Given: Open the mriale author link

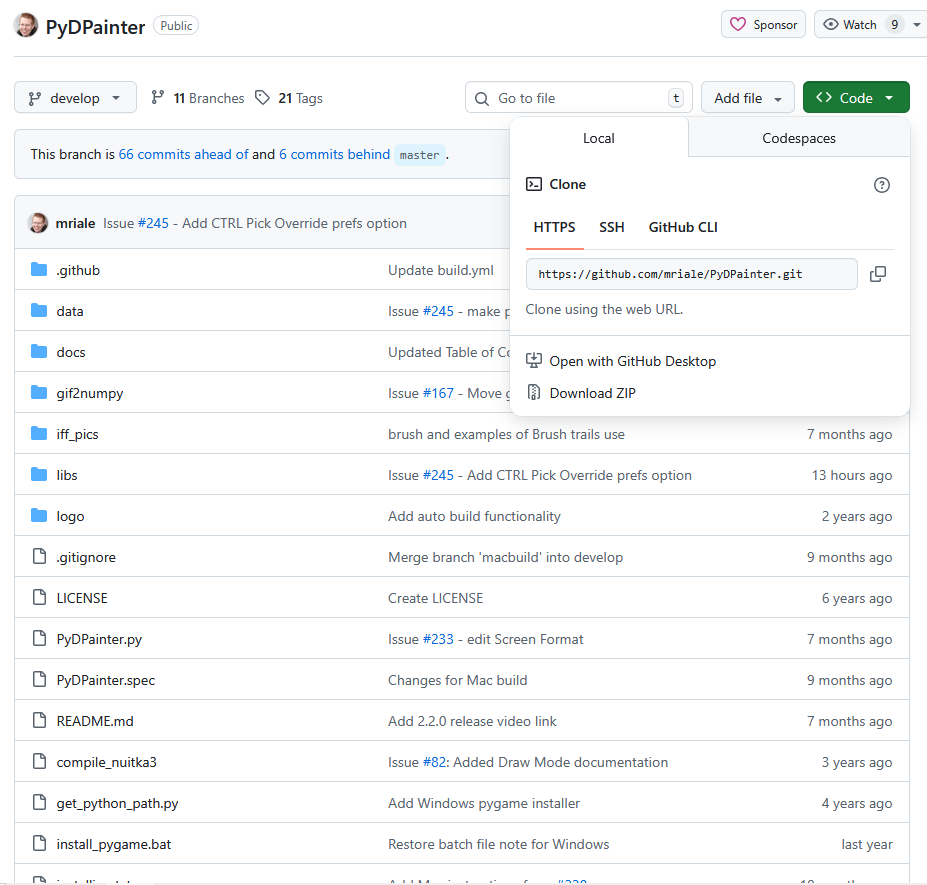Looking at the screenshot, I should (75, 223).
